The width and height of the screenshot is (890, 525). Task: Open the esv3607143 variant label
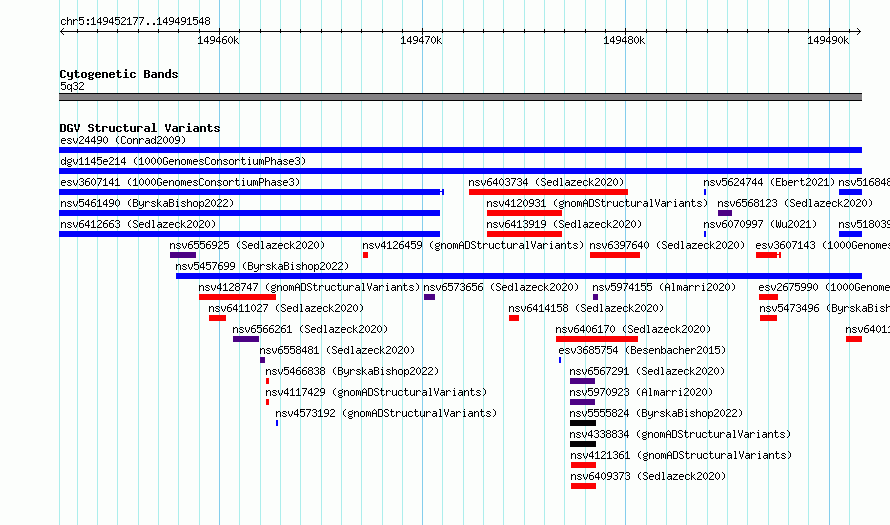click(822, 245)
